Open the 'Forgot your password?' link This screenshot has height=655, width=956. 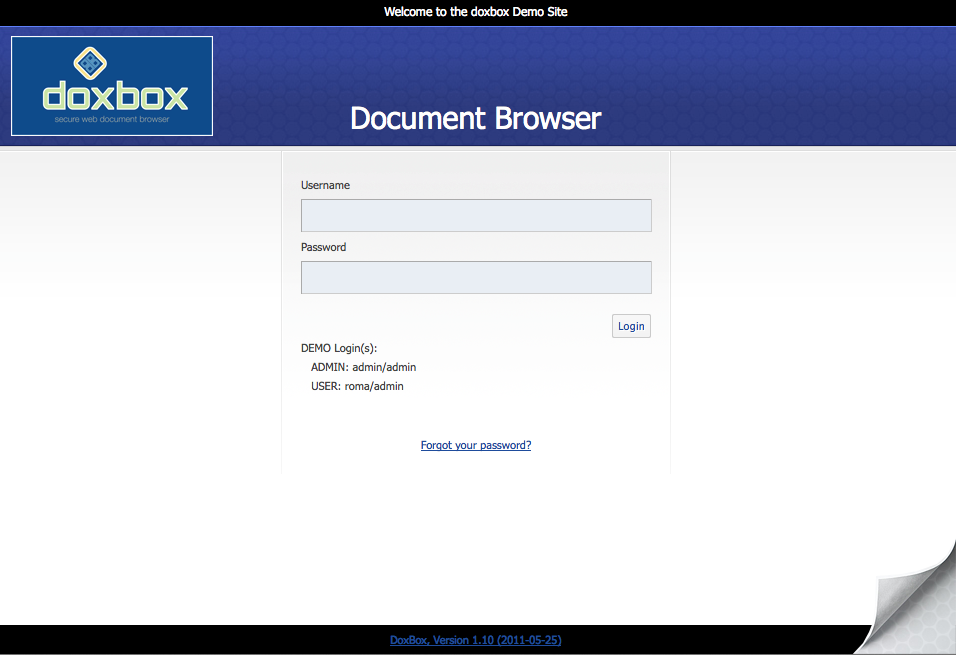click(476, 445)
